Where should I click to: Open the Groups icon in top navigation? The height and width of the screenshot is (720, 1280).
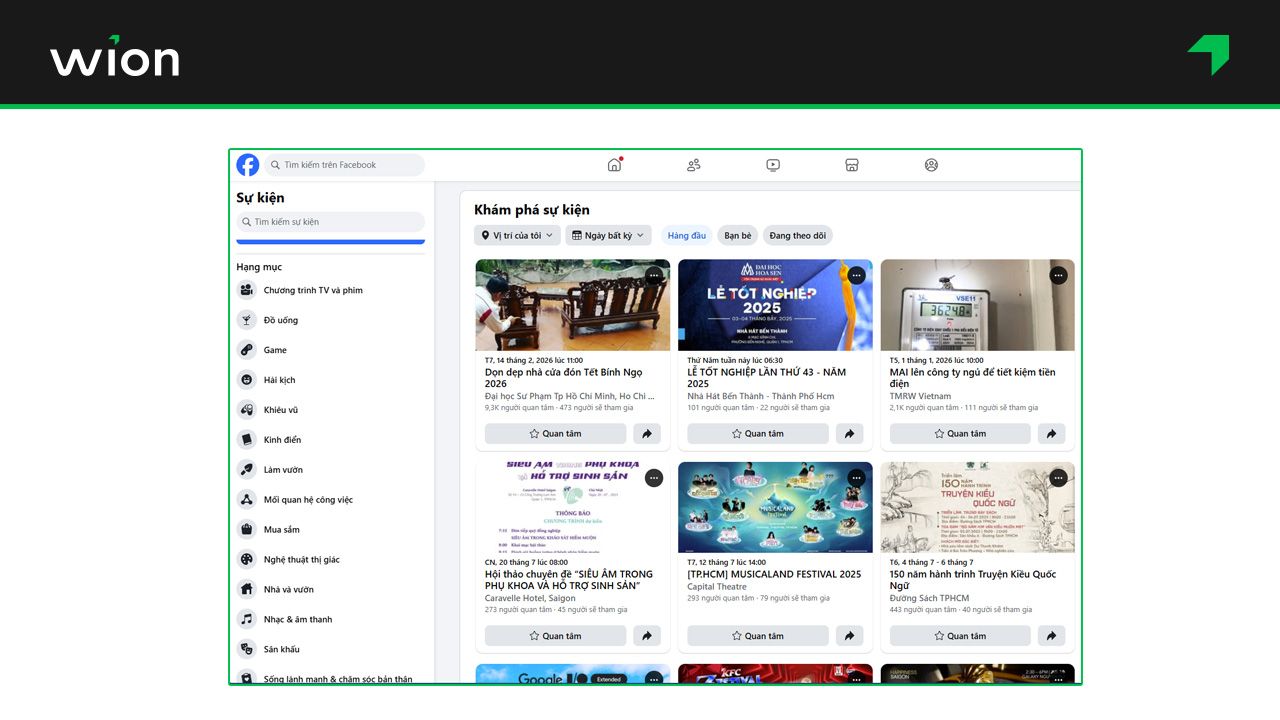click(x=931, y=165)
